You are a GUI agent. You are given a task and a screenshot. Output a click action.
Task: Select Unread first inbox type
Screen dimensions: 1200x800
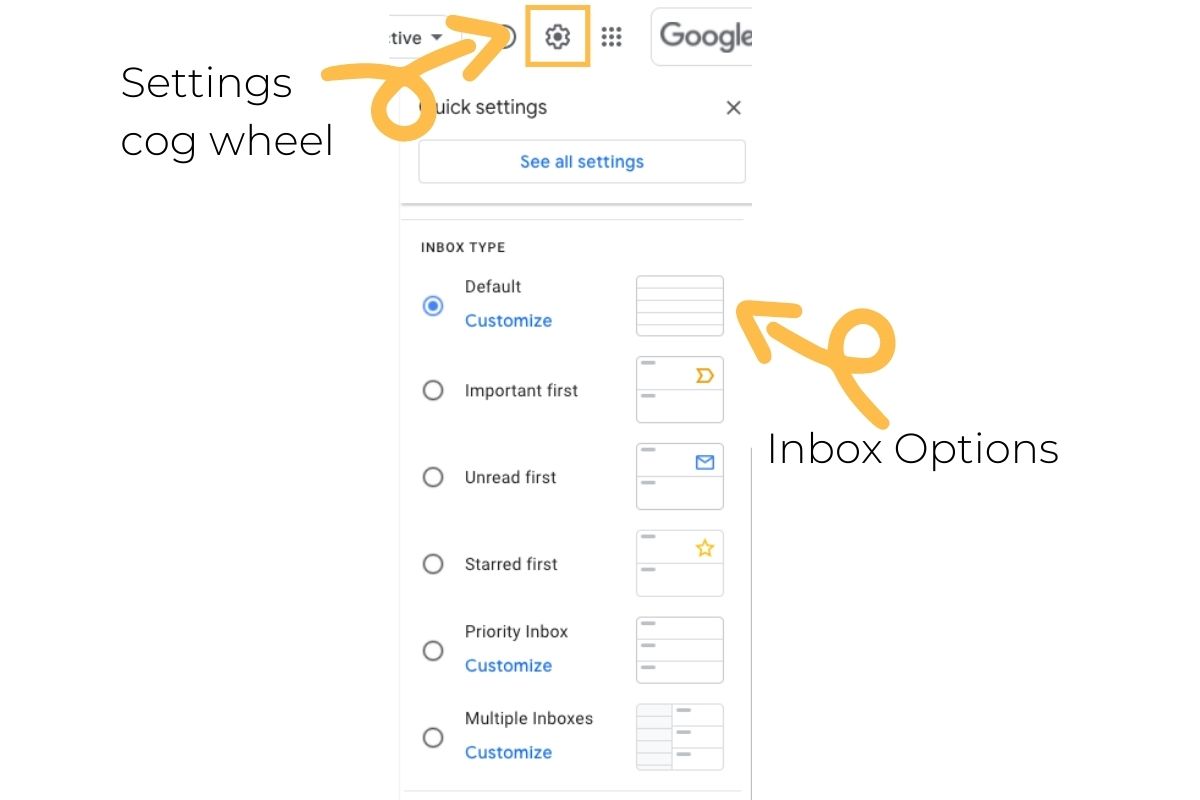433,477
